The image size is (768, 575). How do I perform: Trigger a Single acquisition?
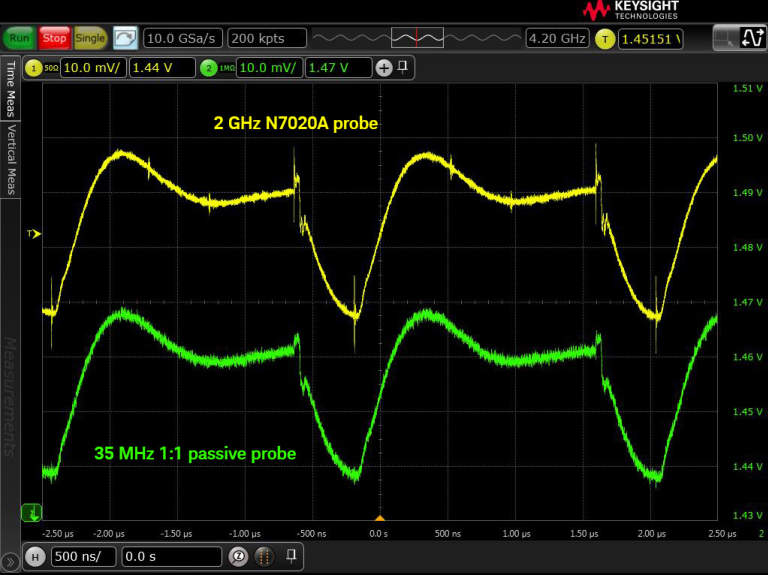[90, 38]
